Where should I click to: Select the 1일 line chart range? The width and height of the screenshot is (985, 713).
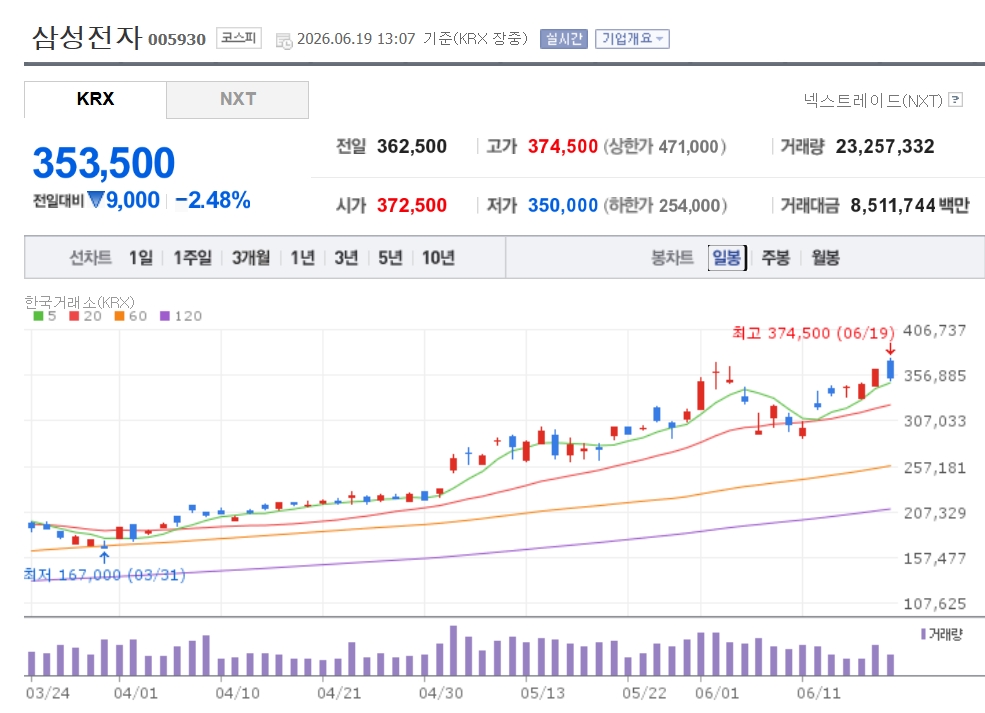[141, 258]
